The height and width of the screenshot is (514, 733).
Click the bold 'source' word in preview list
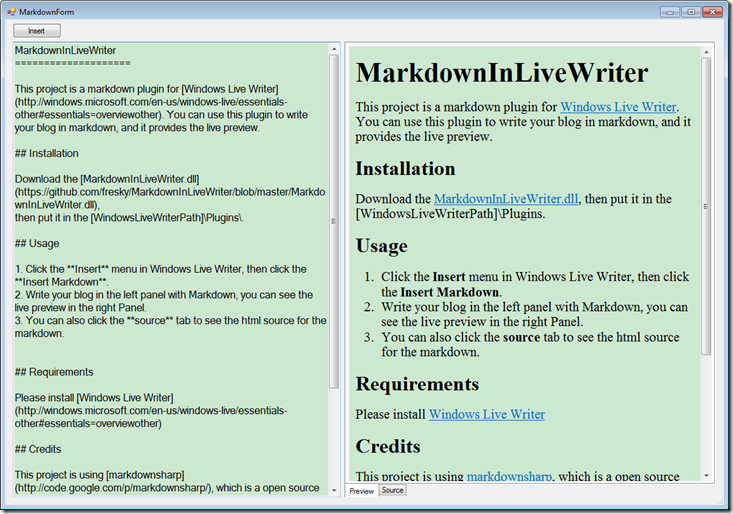(521, 337)
